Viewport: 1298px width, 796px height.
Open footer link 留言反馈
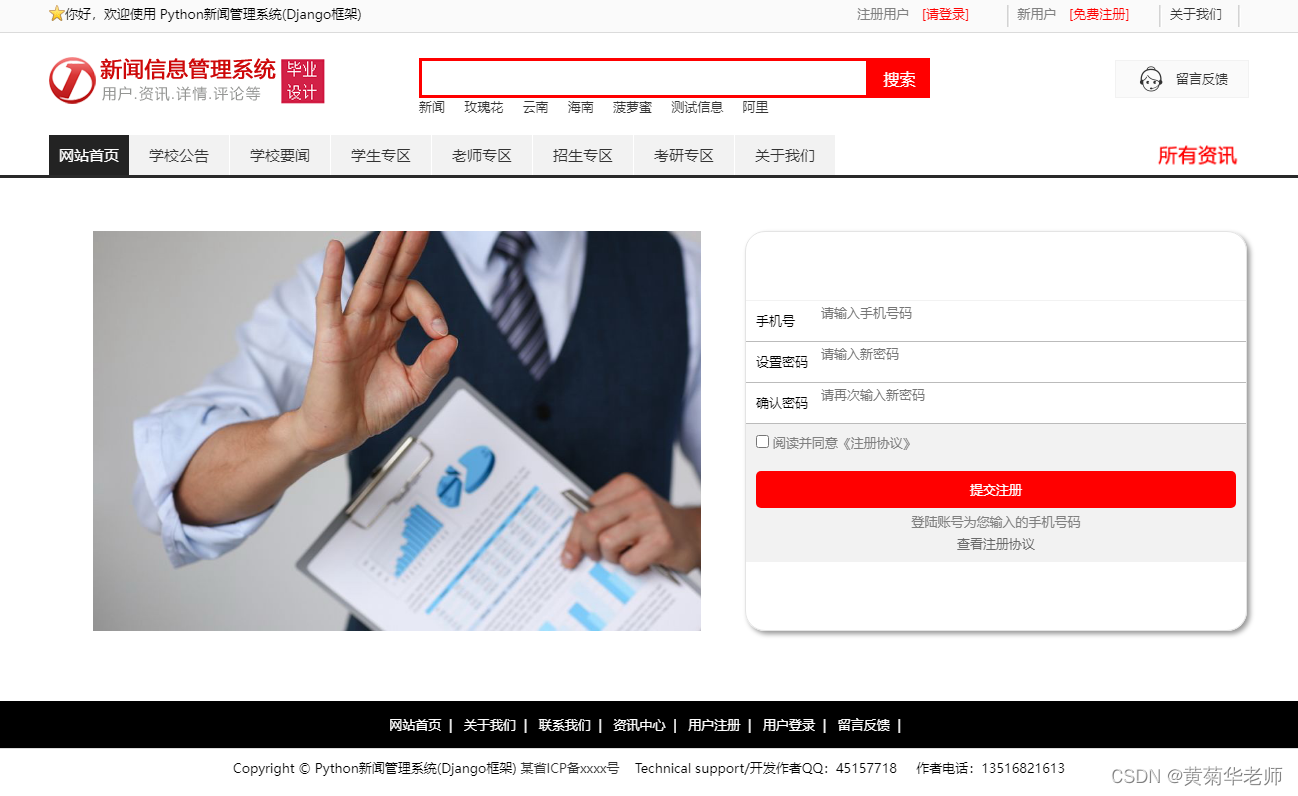click(x=864, y=725)
